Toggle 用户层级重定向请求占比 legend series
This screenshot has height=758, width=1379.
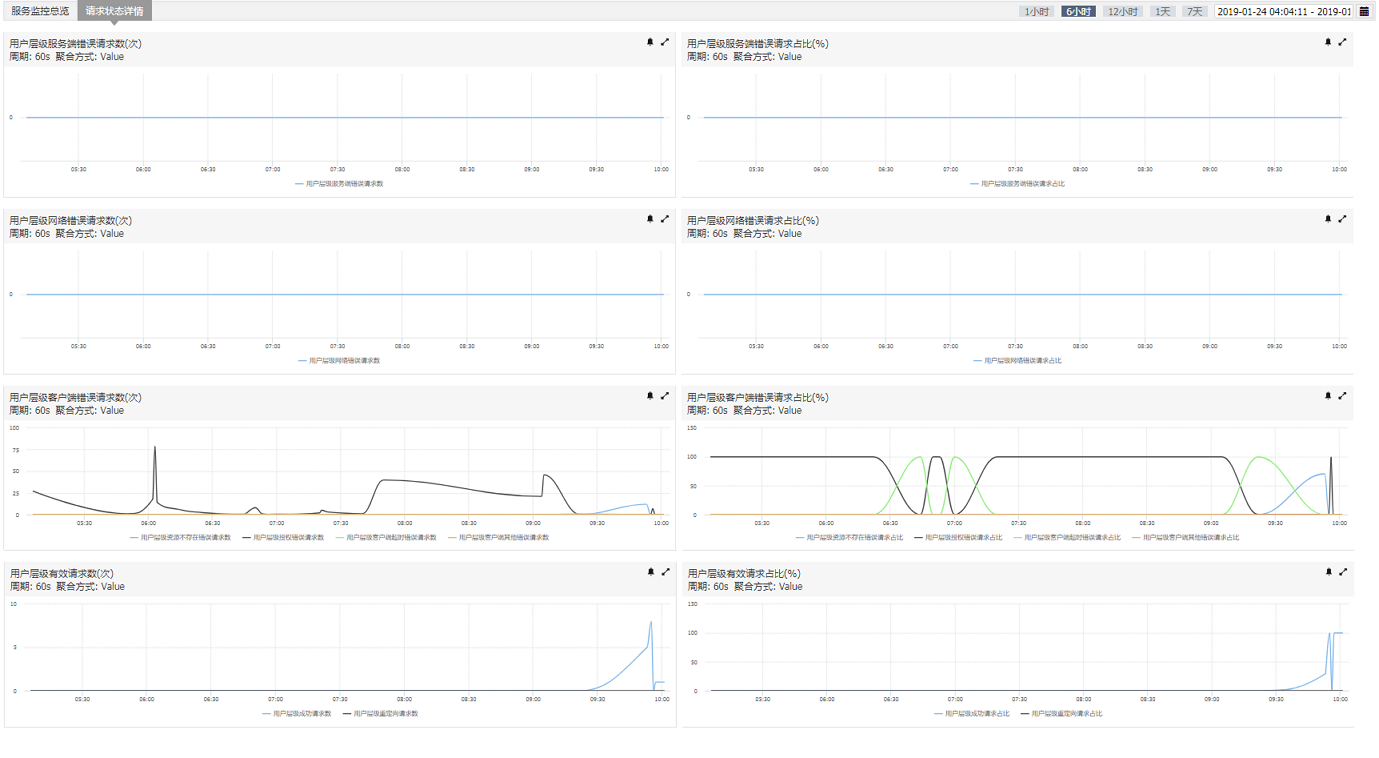[1061, 714]
